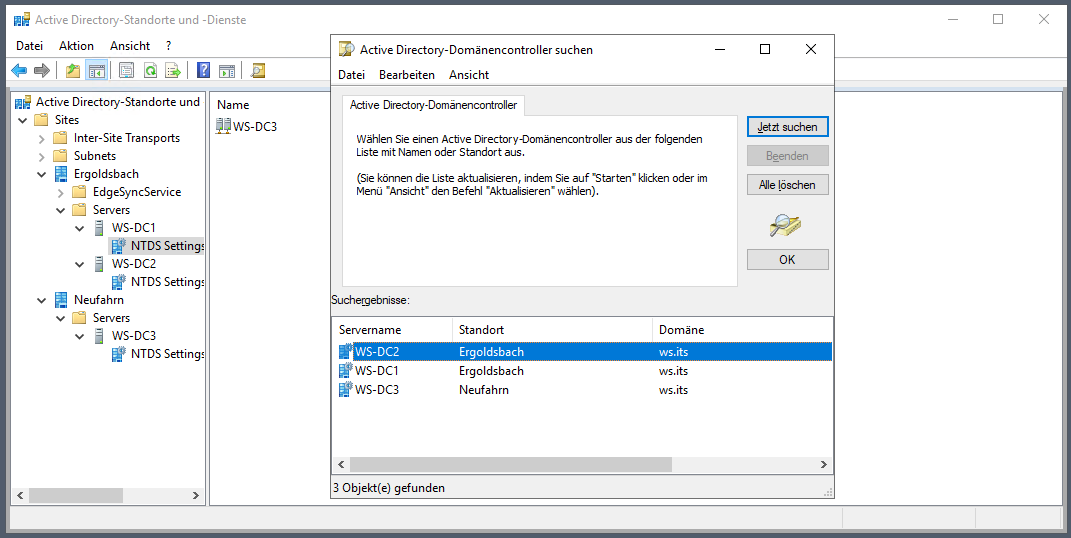Open Datei menu in search dialog
The image size is (1071, 538).
[x=352, y=74]
